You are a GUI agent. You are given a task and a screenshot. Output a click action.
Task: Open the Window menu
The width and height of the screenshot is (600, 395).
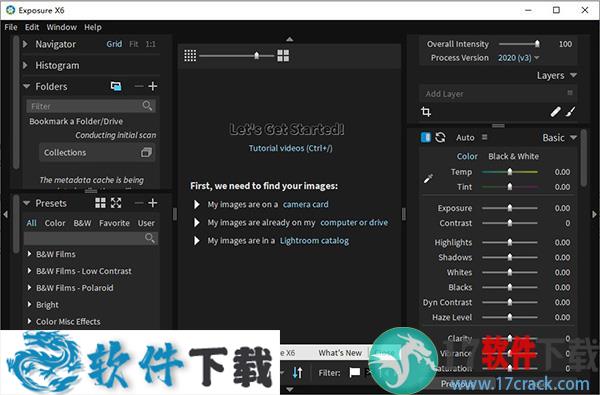coord(62,27)
